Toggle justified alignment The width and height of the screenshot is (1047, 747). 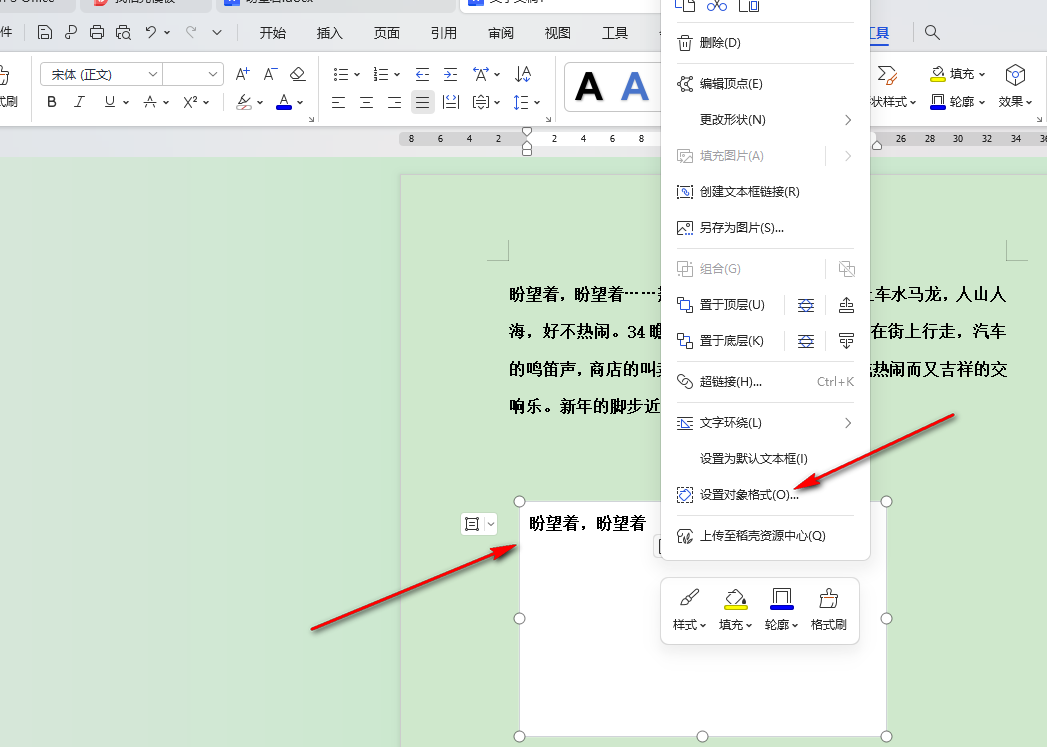click(x=421, y=101)
